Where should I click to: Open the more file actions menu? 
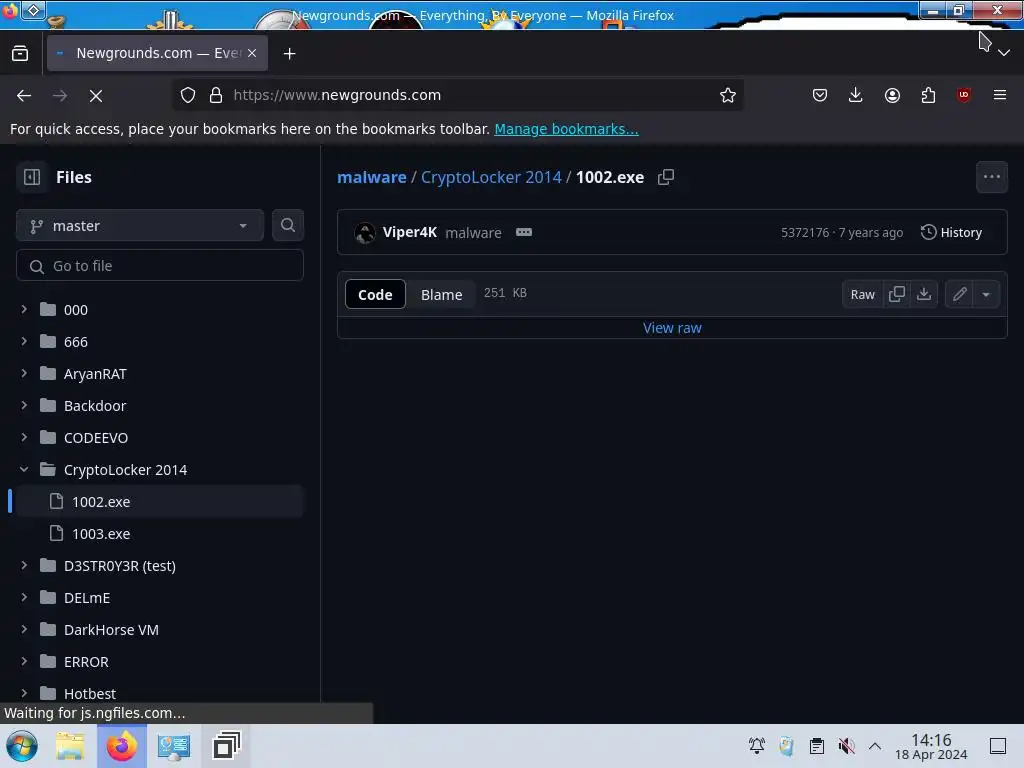click(991, 177)
